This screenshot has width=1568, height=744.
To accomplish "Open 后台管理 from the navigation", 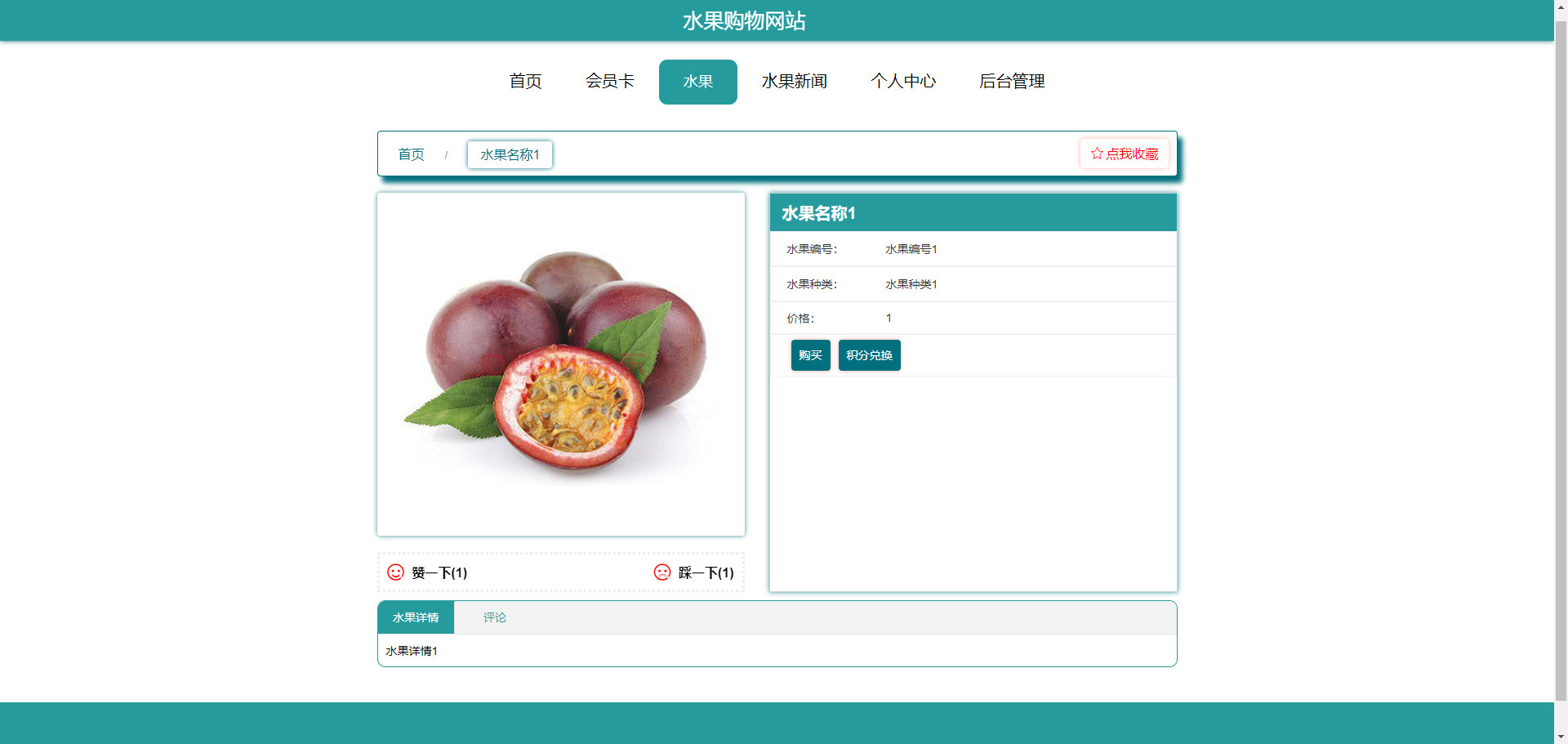I will pyautogui.click(x=1012, y=82).
